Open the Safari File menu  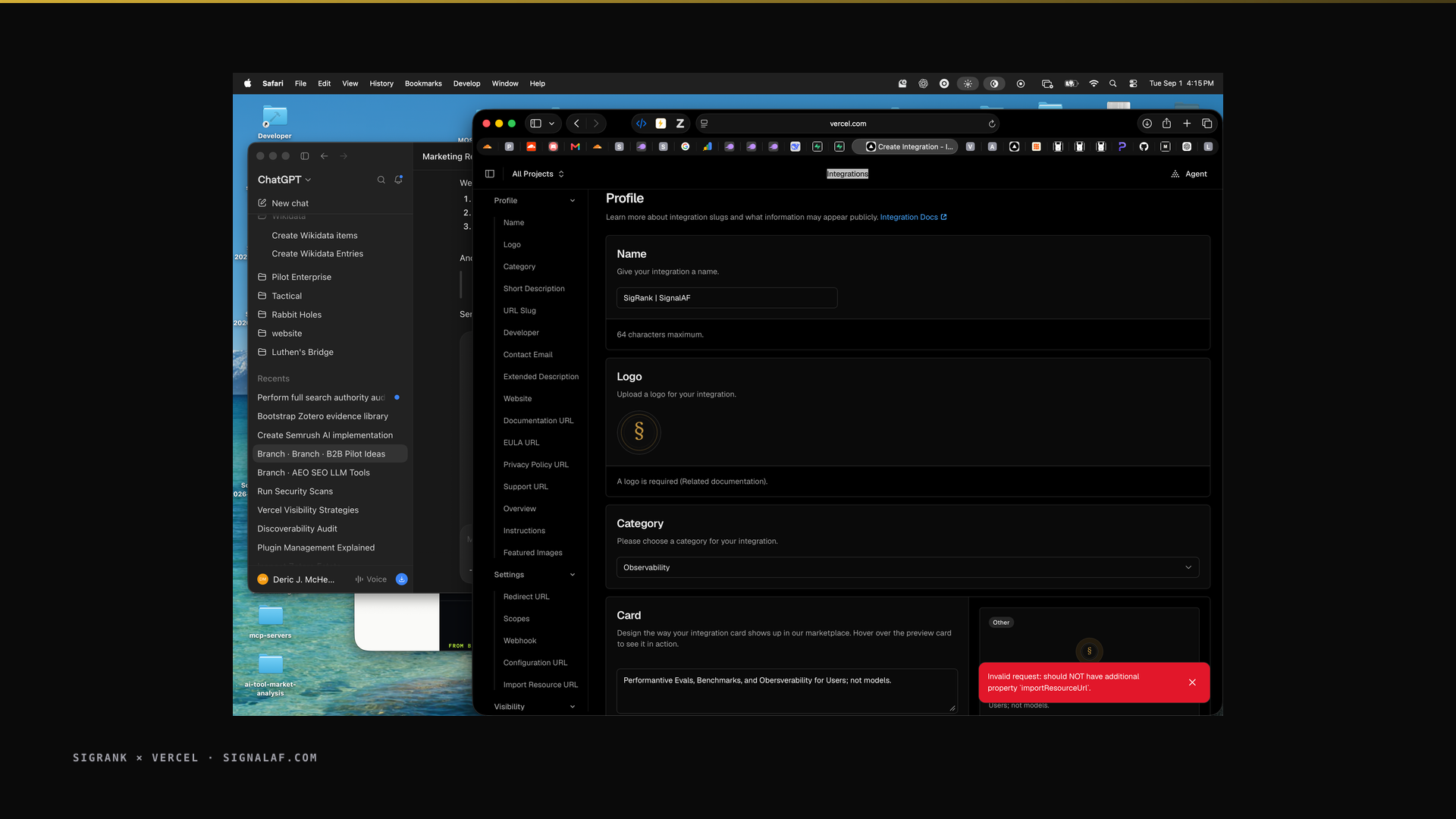(x=300, y=83)
